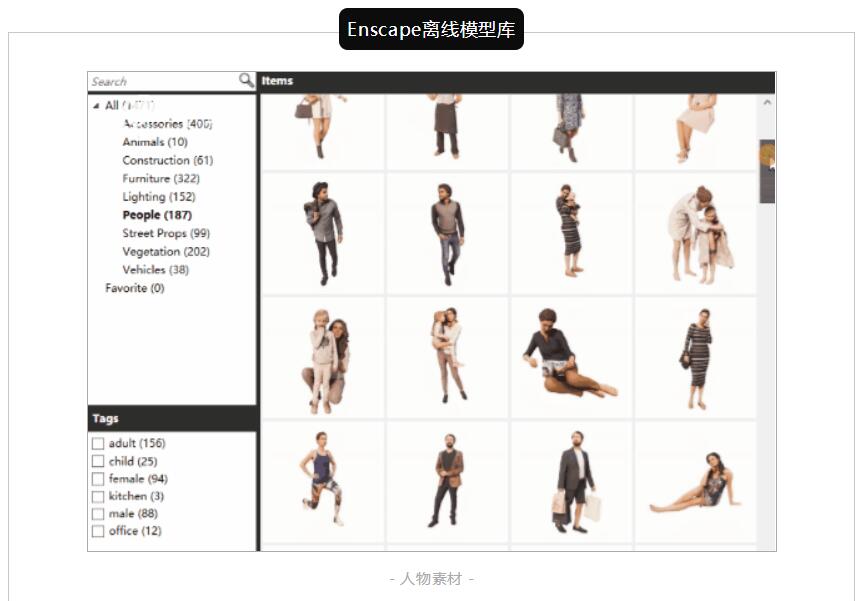The image size is (862, 601).
Task: Open the Construction (61) category
Action: (168, 160)
